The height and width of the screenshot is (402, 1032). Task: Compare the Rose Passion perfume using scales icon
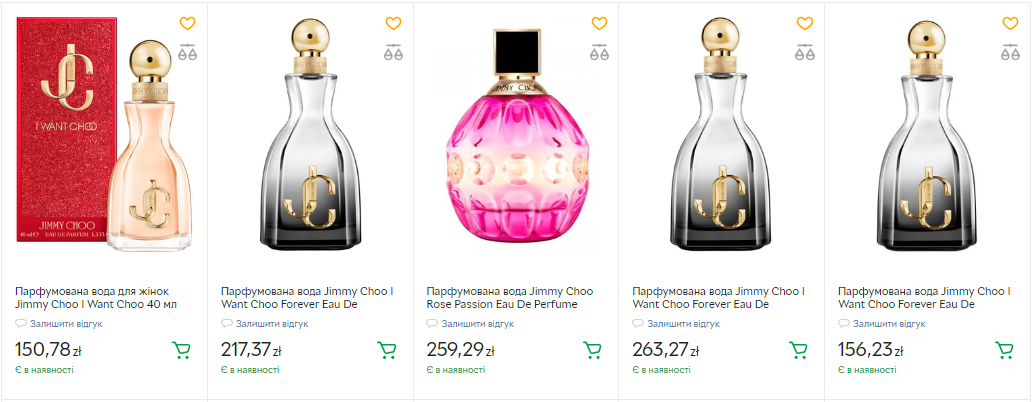click(x=599, y=53)
